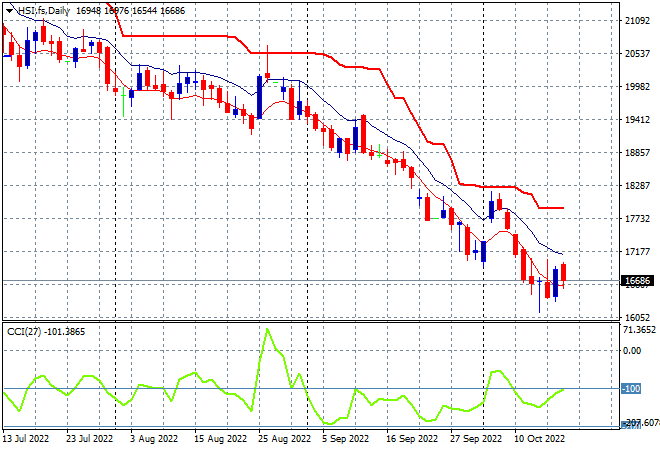
Task: Click the 17177 price axis label
Action: 637,252
